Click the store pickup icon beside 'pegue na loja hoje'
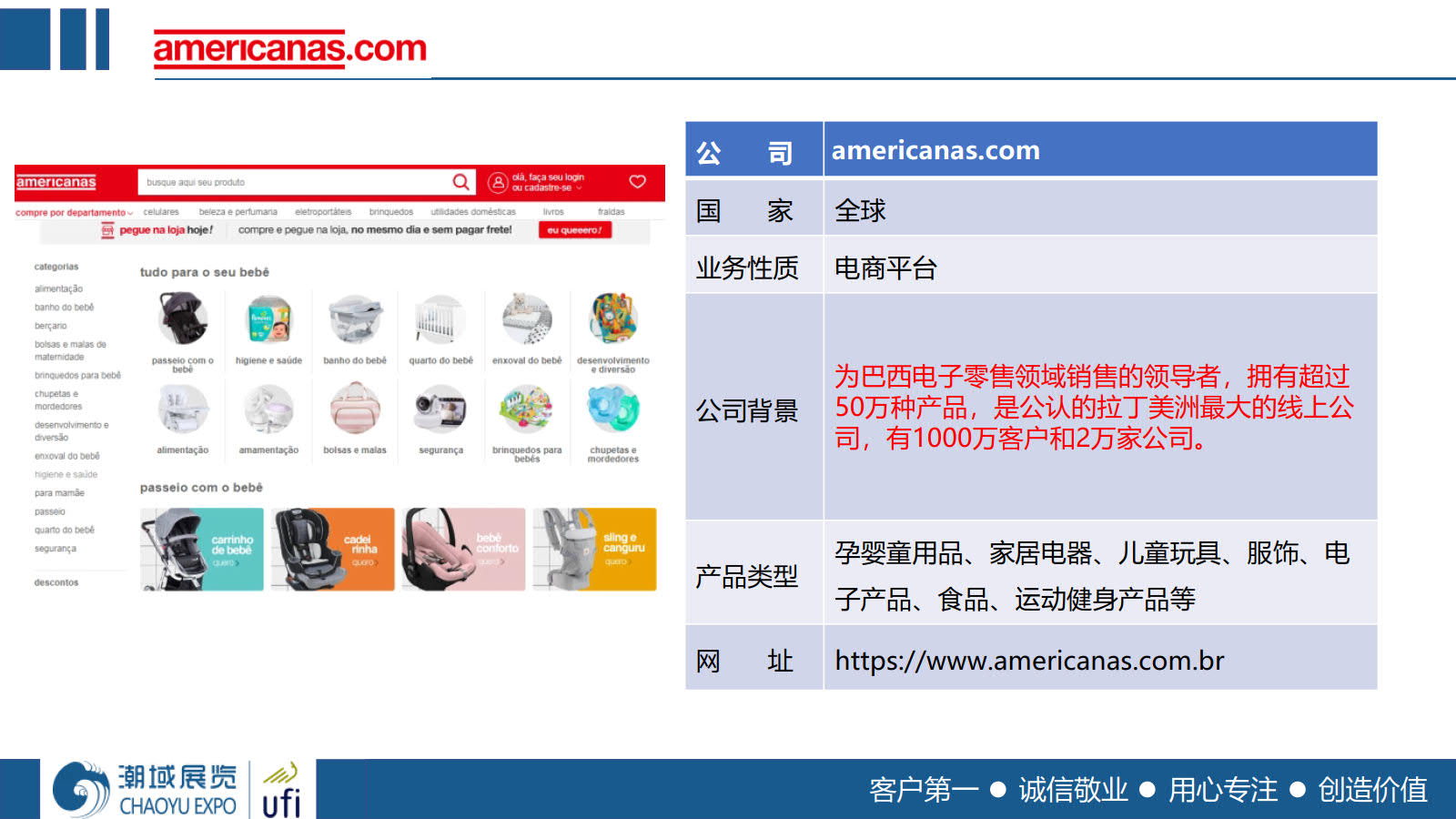 tap(107, 230)
